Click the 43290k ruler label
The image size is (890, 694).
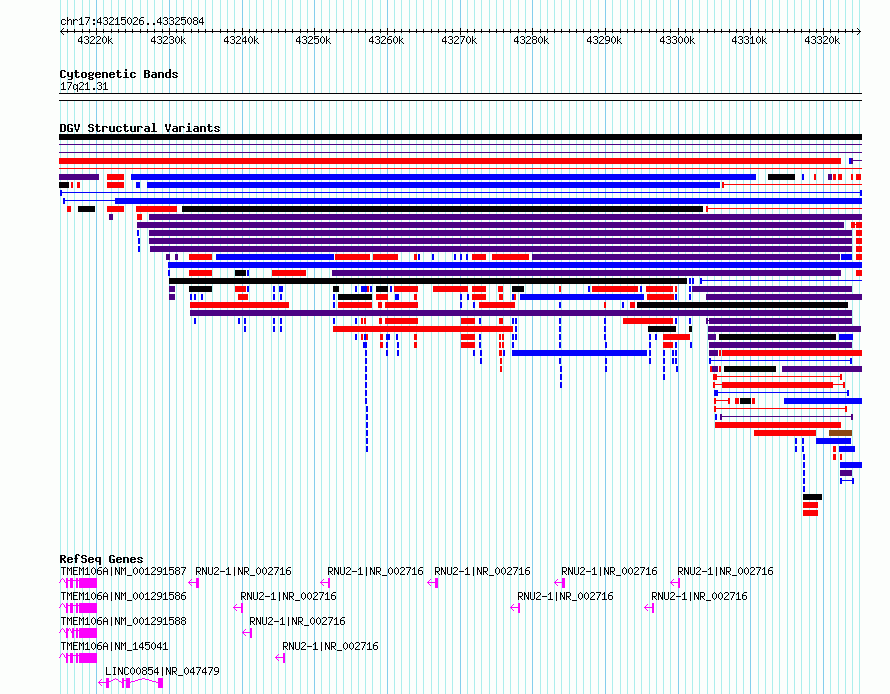[604, 40]
